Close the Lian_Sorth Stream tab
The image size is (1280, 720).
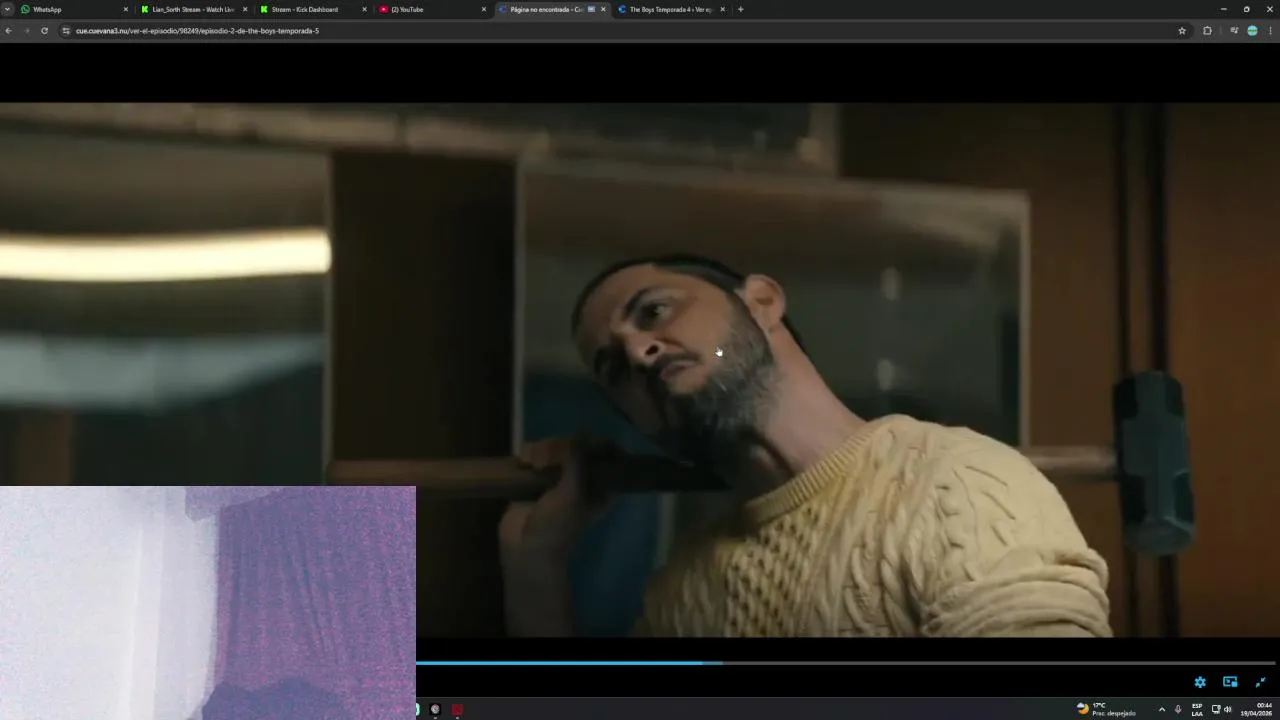pos(244,9)
